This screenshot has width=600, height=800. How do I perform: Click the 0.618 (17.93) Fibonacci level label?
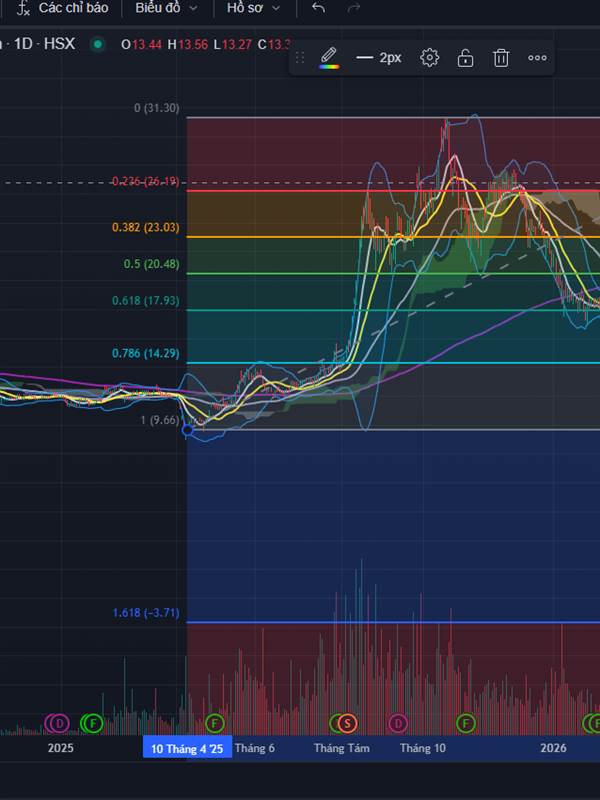[x=146, y=301]
